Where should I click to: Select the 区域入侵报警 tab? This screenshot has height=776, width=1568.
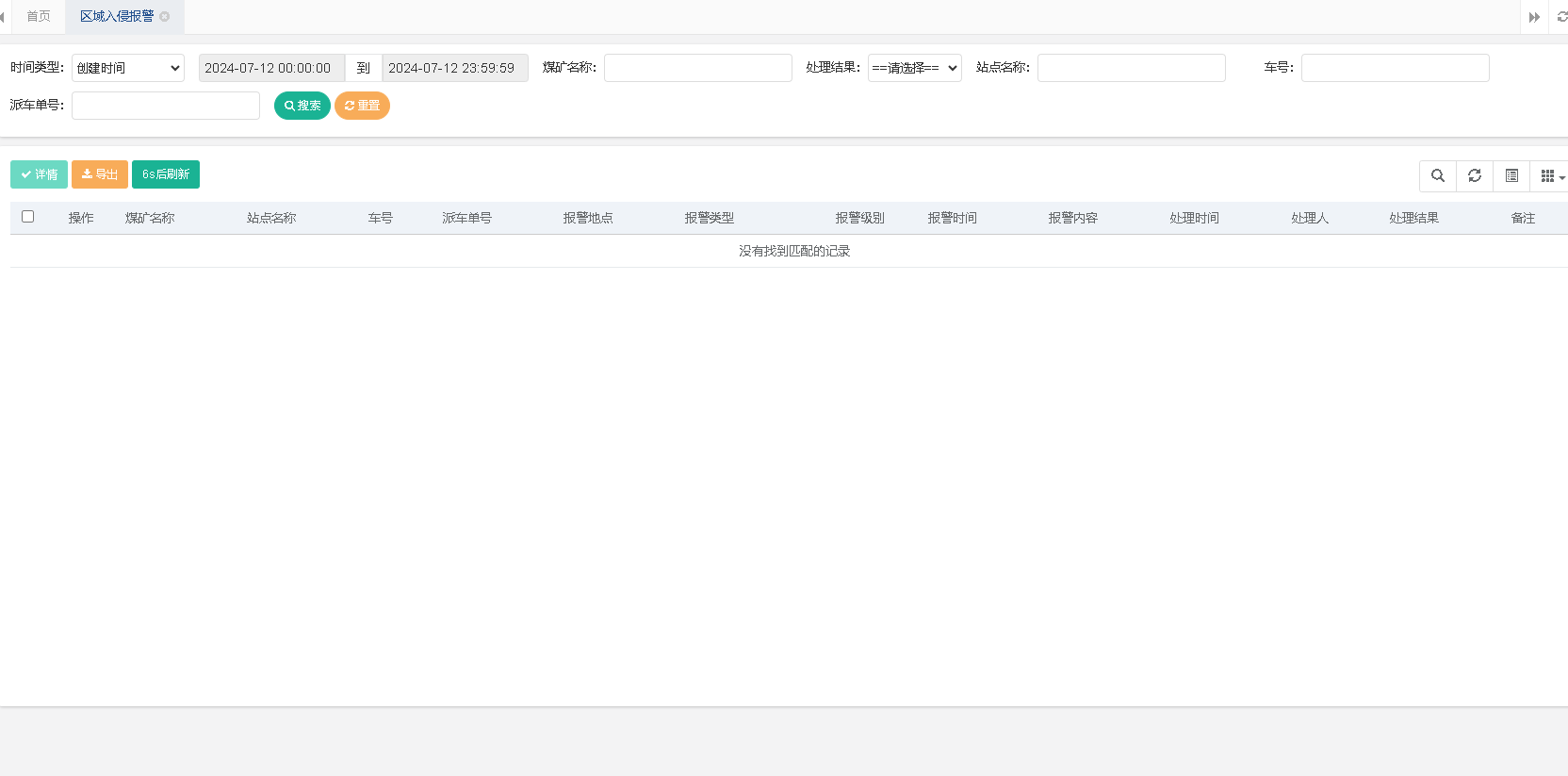pos(116,17)
